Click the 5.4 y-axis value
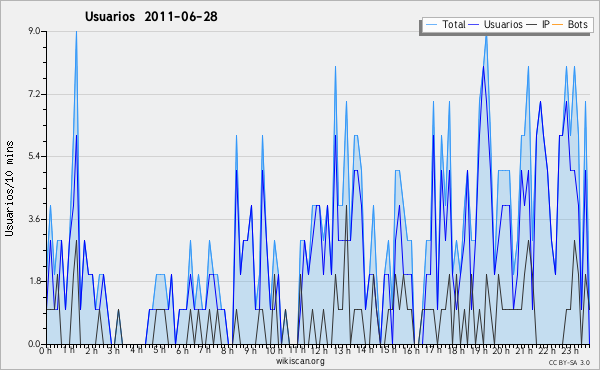Viewport: 600px width, 370px height. point(34,156)
